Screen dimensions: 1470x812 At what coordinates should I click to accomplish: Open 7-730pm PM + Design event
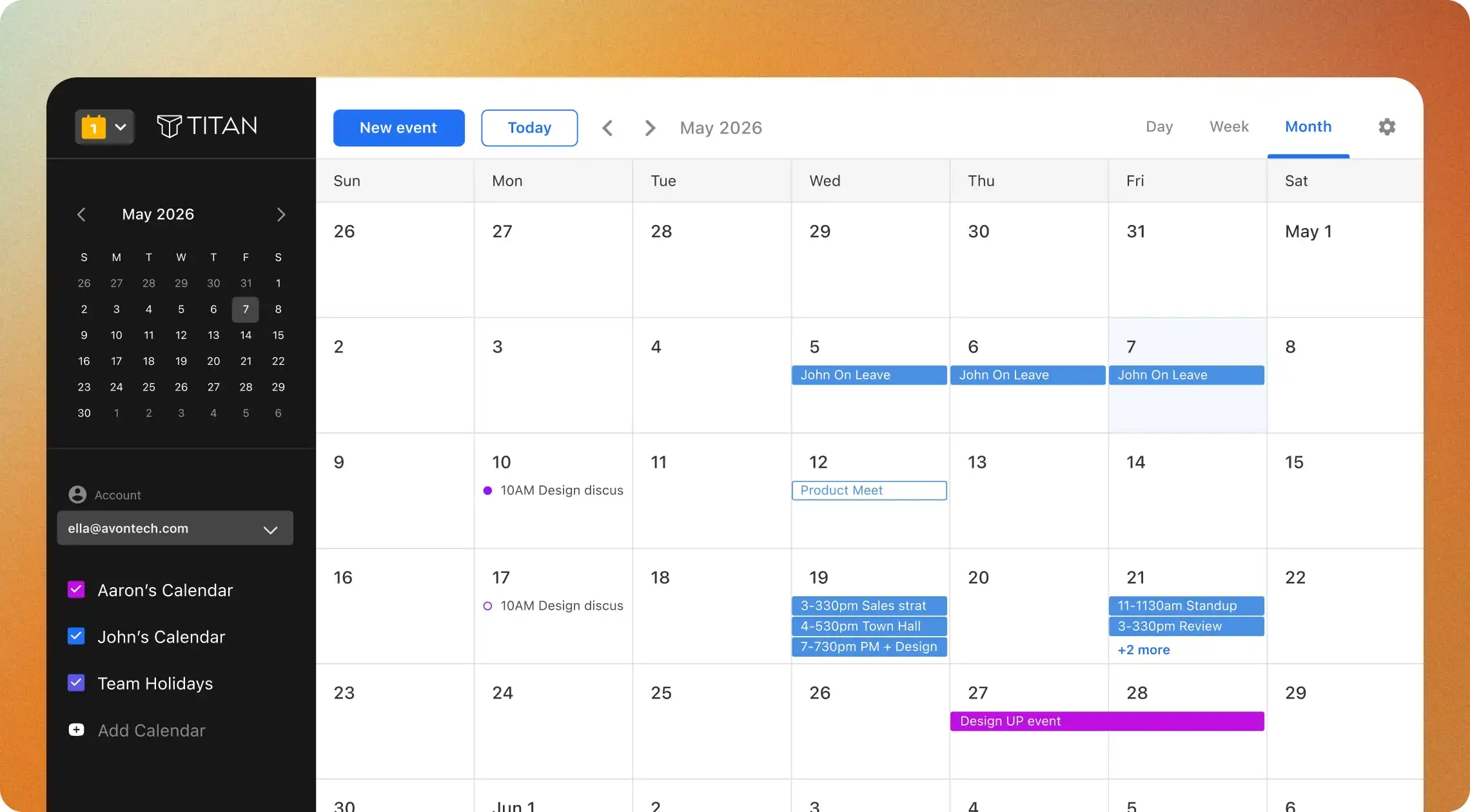869,647
